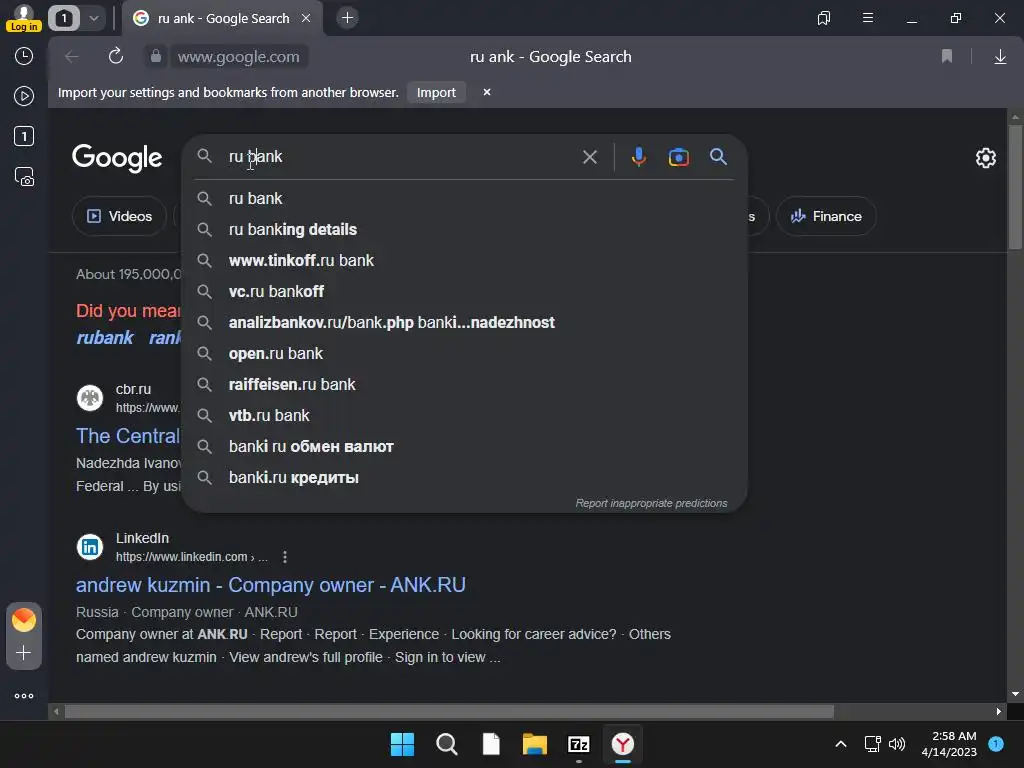Click 'Report inappropriate predictions' link
The image size is (1024, 768).
(651, 503)
